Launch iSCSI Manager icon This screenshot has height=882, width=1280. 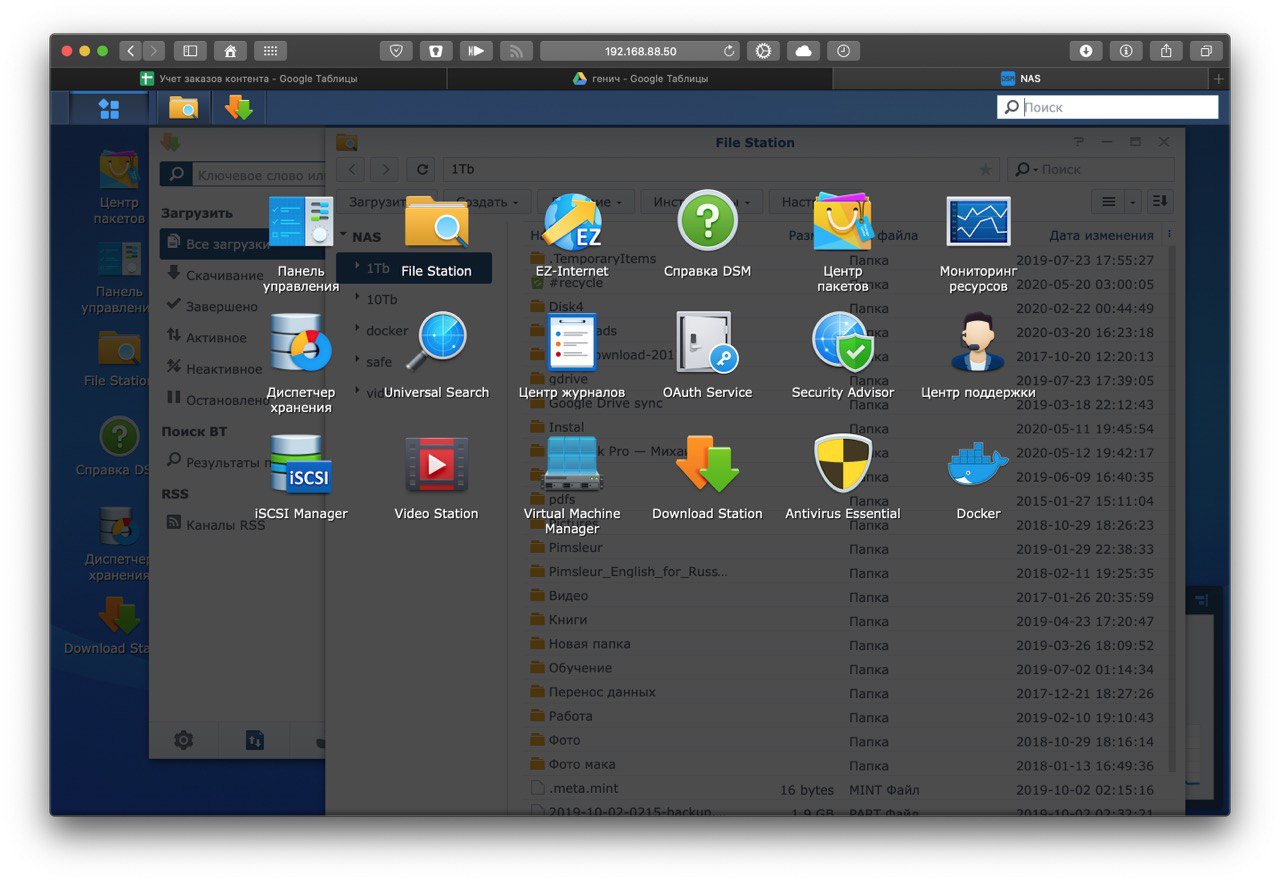coord(301,479)
